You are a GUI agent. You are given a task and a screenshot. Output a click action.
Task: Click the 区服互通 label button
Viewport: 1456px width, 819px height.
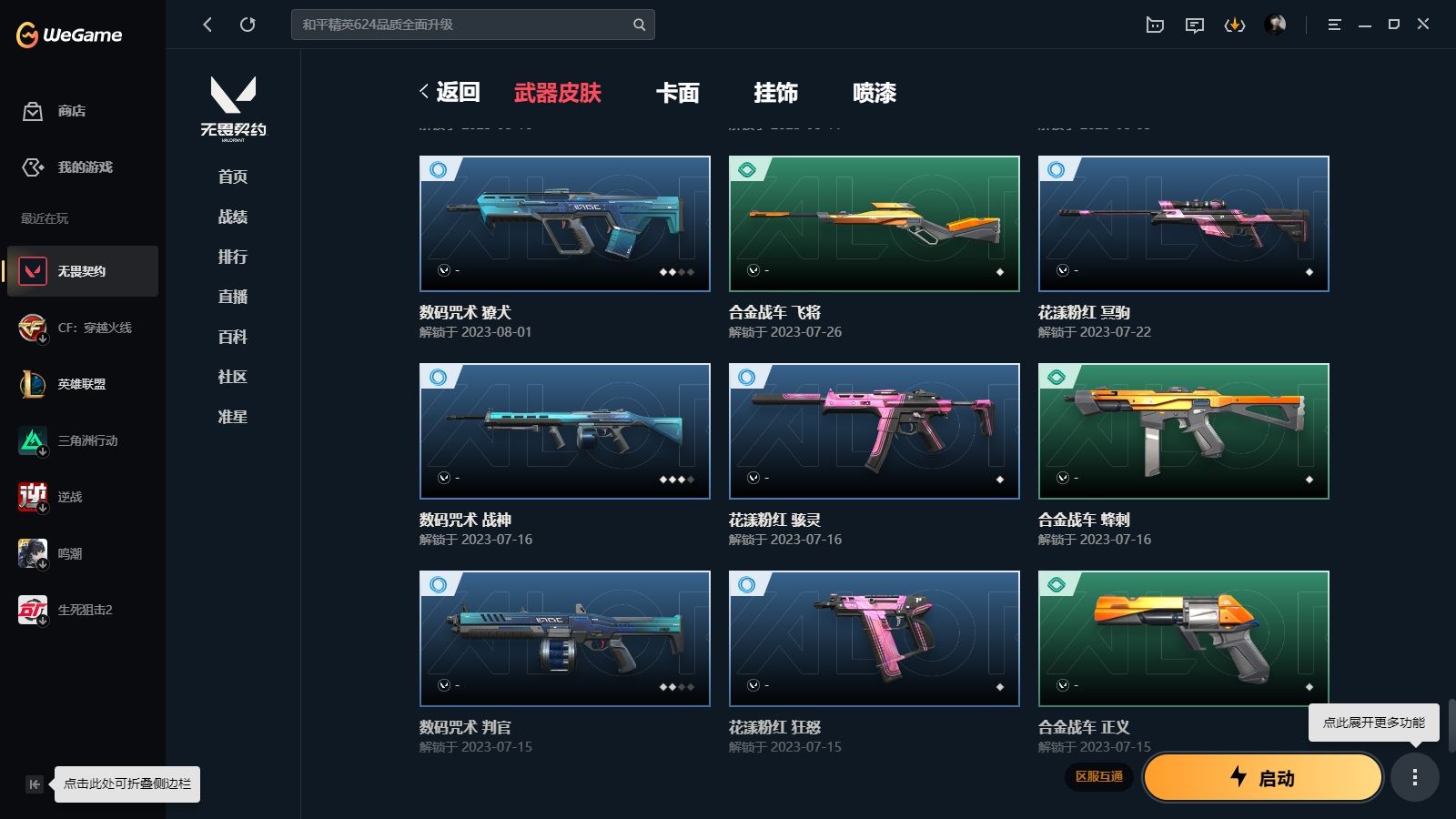click(1099, 777)
